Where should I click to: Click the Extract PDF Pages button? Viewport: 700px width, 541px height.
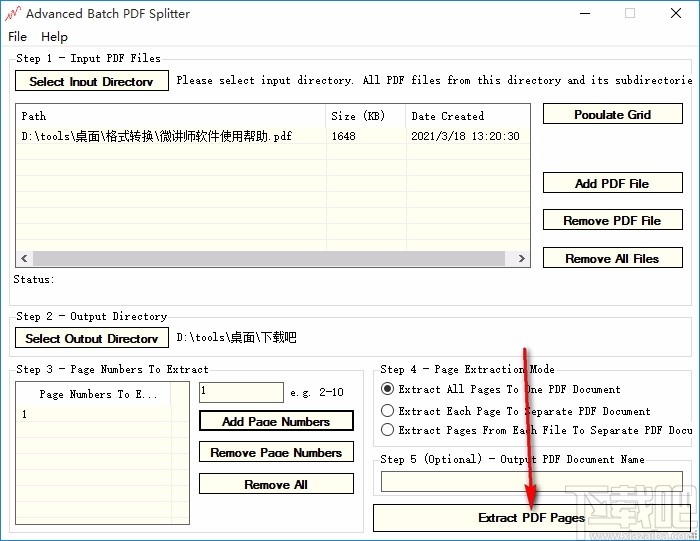point(531,518)
